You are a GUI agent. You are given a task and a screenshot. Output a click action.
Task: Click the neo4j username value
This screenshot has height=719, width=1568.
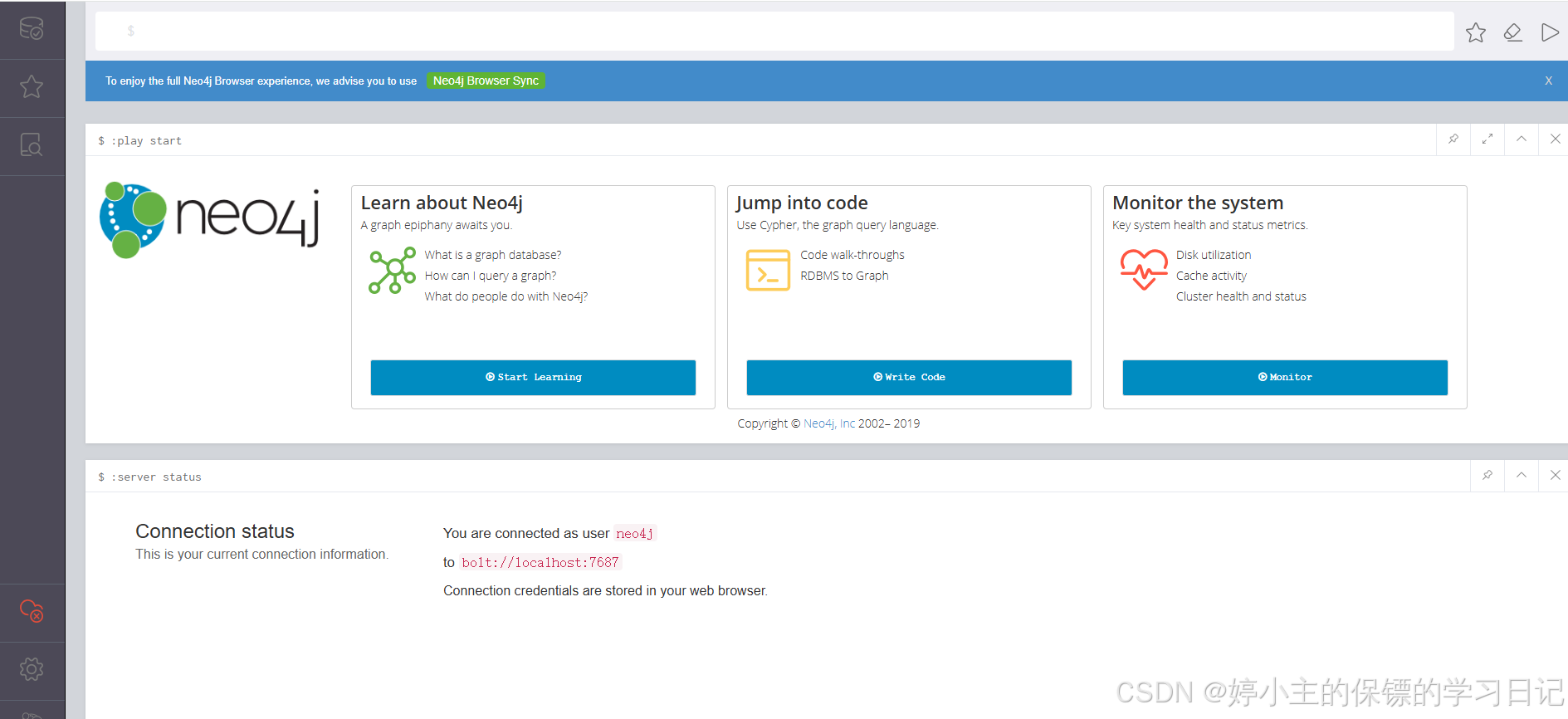pyautogui.click(x=634, y=534)
